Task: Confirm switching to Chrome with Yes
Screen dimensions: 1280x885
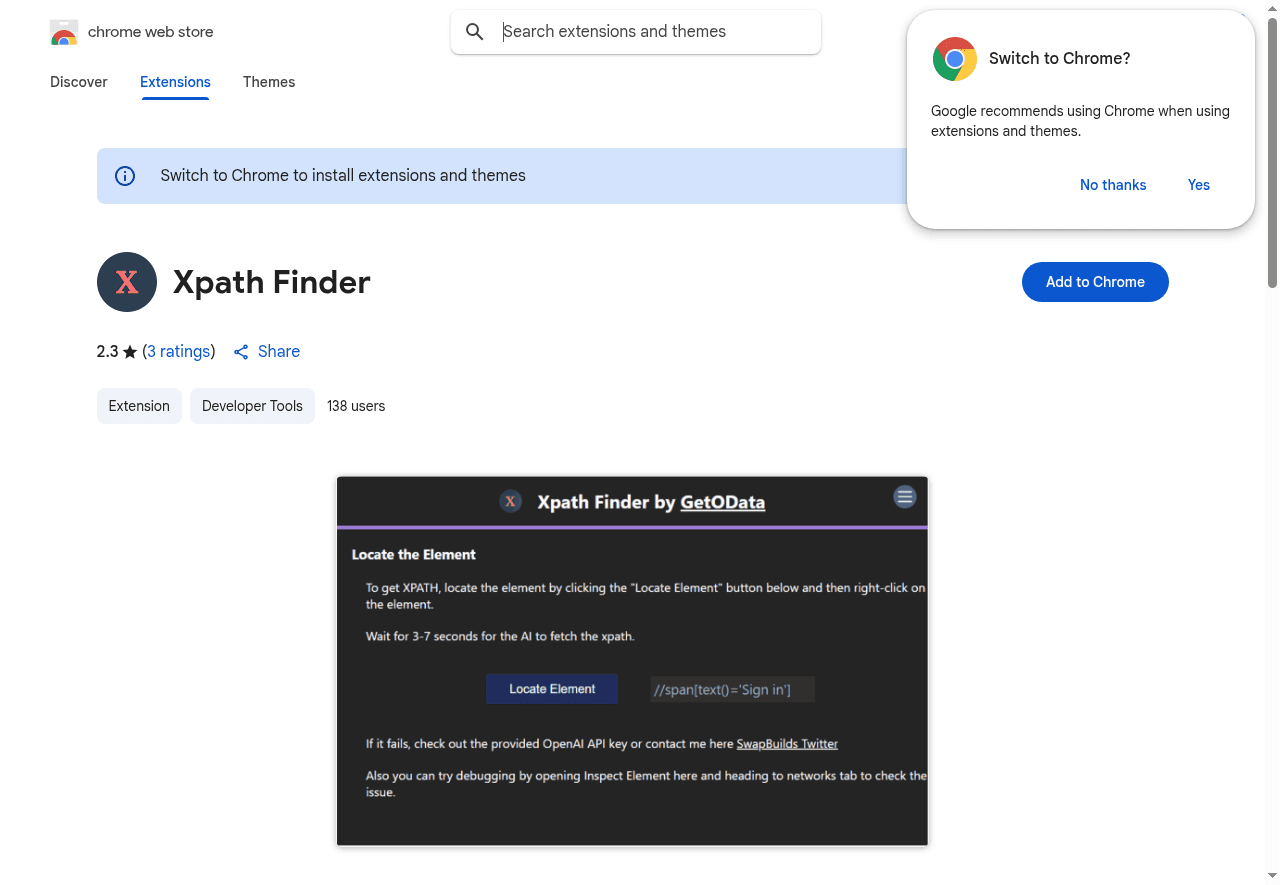Action: (x=1198, y=185)
